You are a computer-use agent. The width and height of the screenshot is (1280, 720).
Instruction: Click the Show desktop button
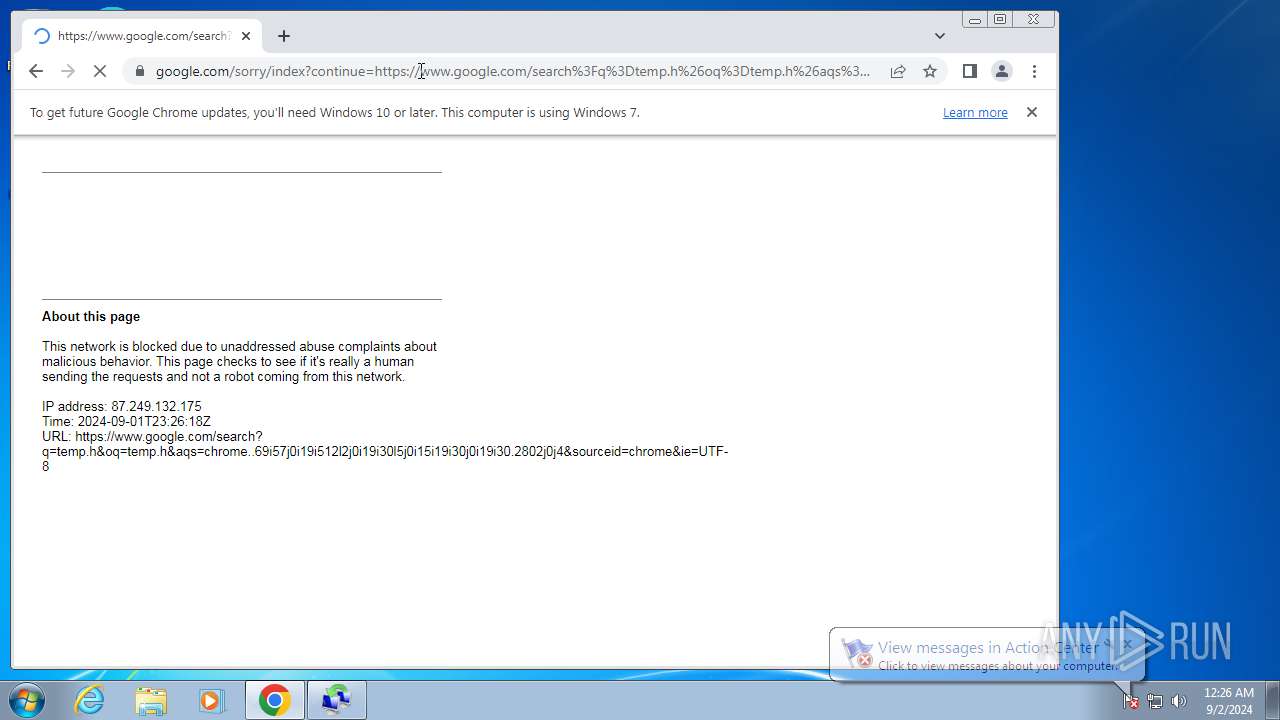coord(1272,700)
